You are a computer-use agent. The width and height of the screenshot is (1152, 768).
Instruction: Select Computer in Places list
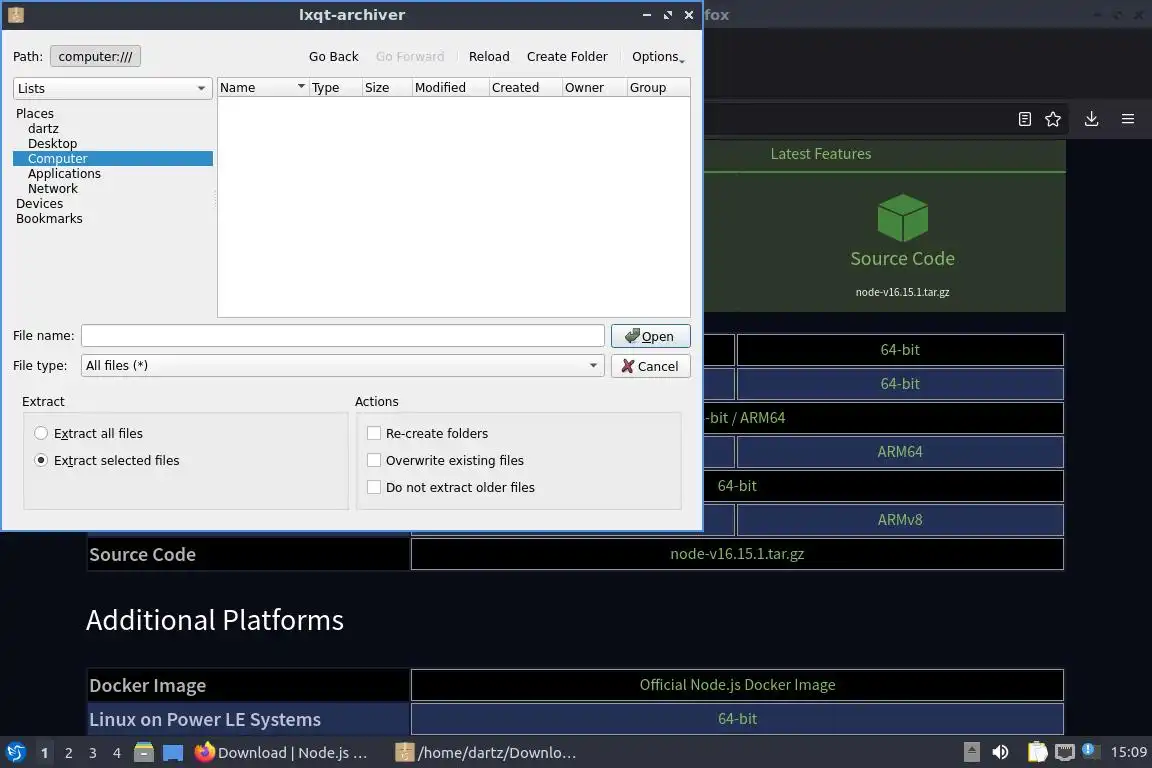click(112, 159)
